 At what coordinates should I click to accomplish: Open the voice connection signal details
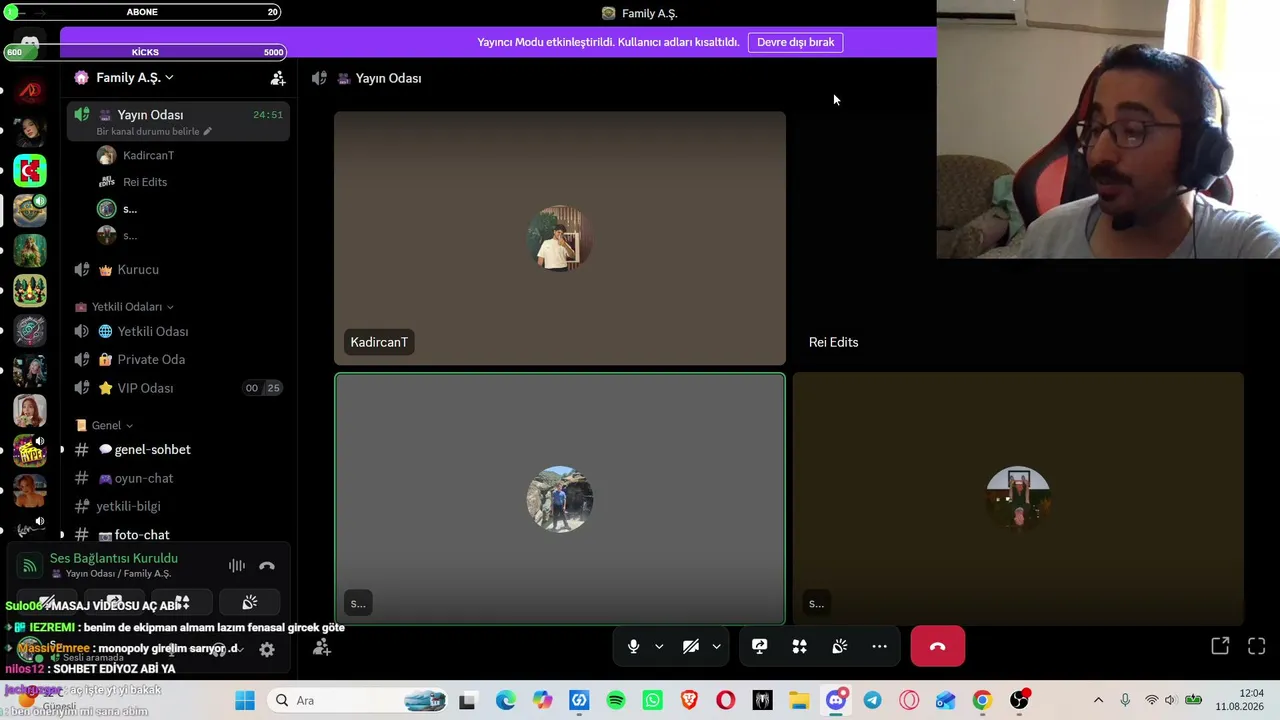pyautogui.click(x=29, y=566)
